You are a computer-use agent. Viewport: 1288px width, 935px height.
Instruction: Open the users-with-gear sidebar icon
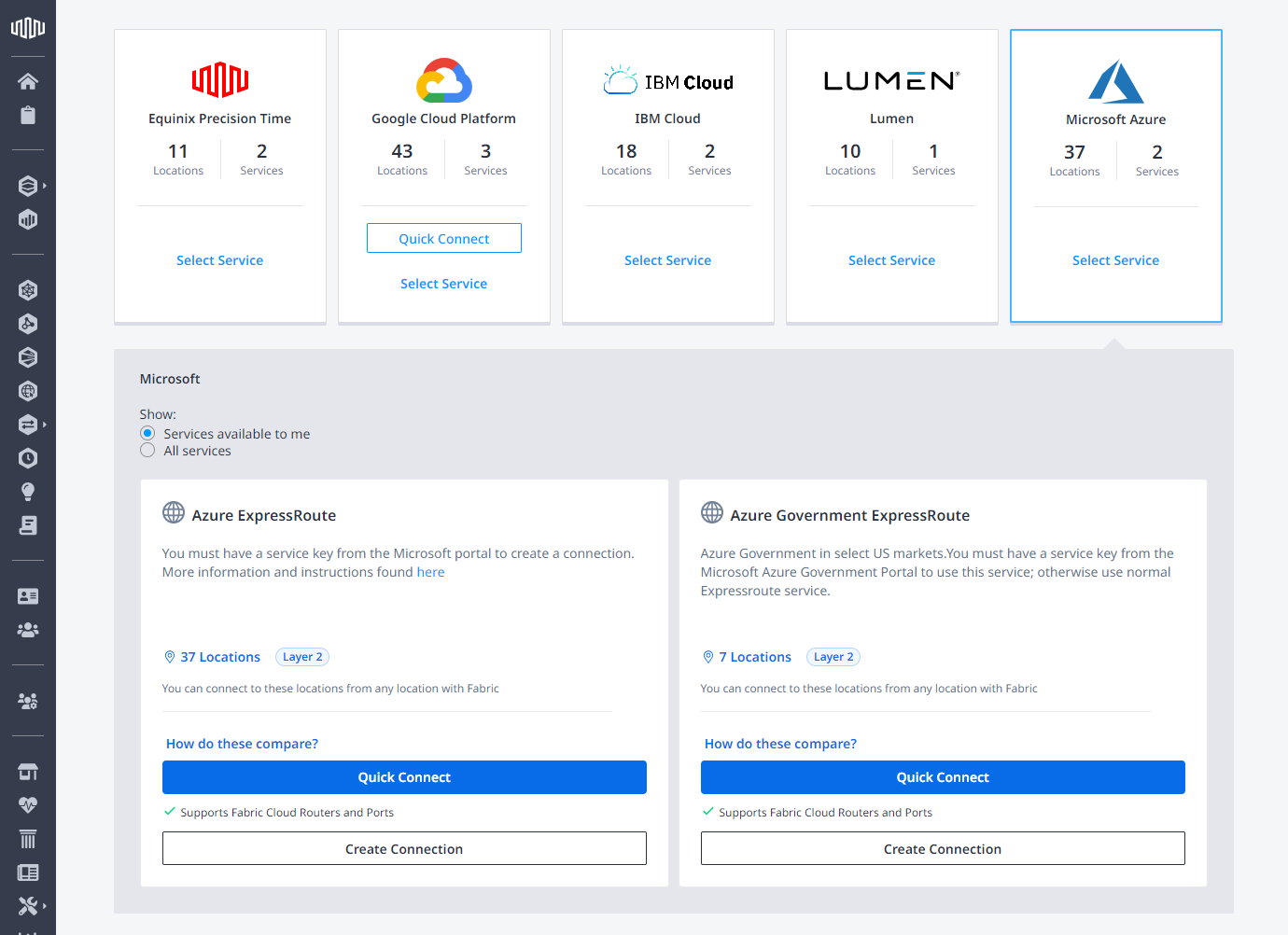tap(28, 701)
